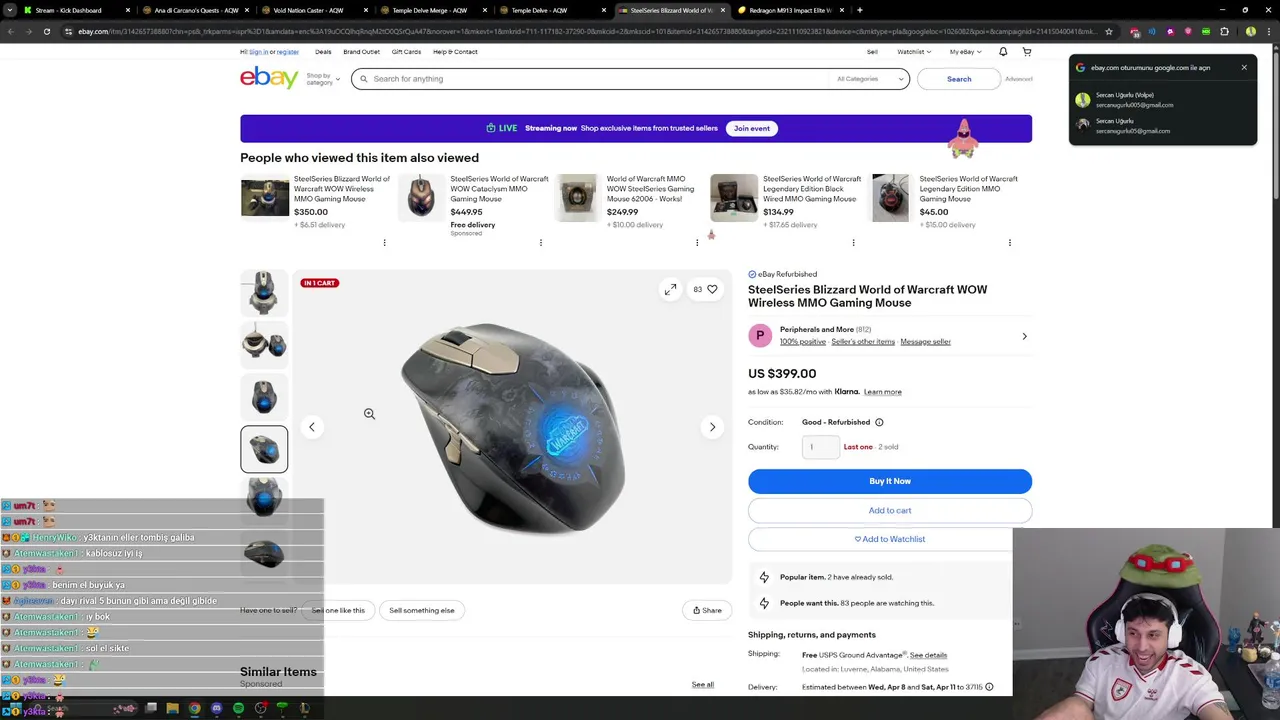Open a new browser tab
The height and width of the screenshot is (720, 1280).
[x=859, y=10]
